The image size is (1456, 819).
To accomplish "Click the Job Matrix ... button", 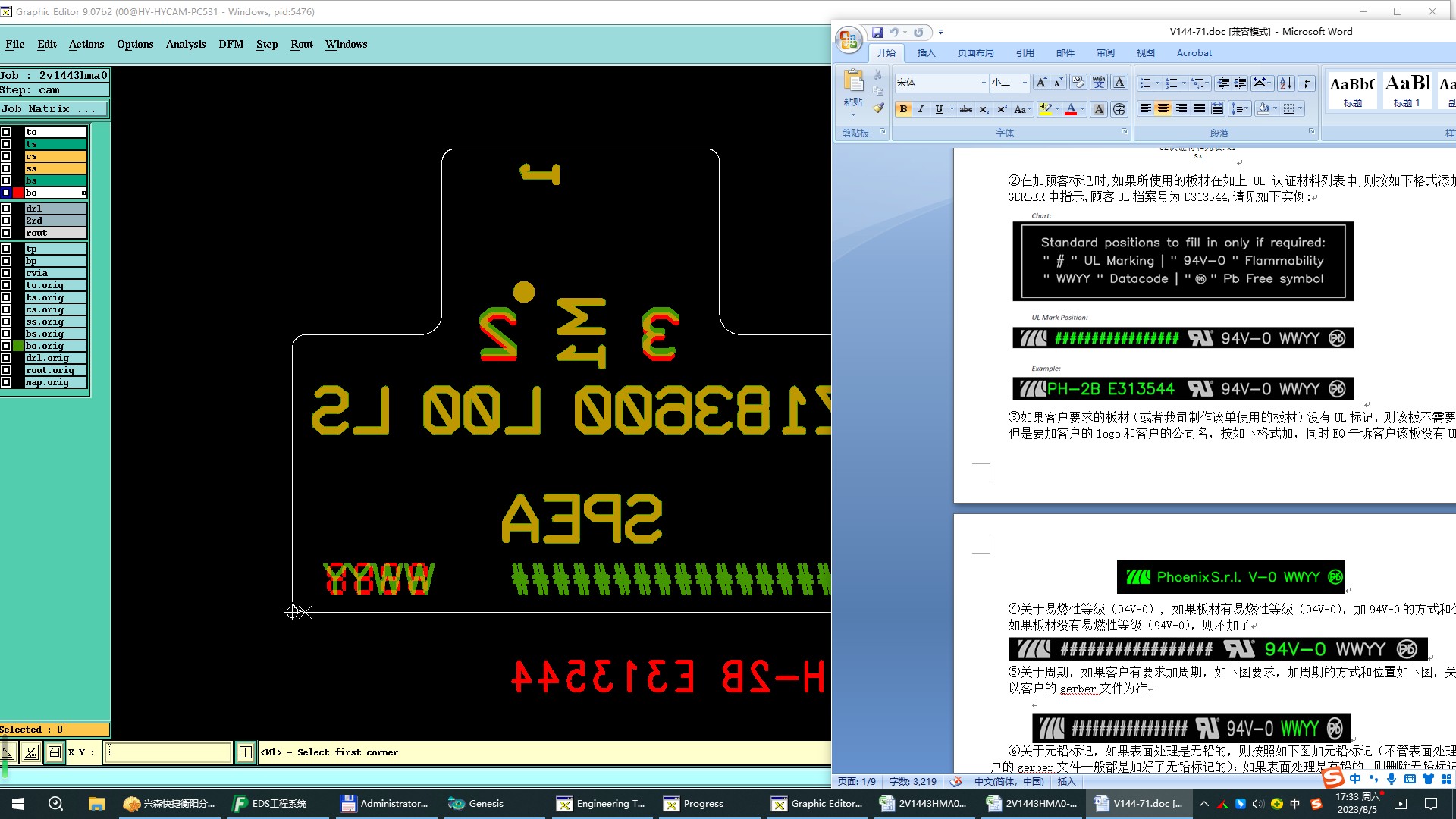I will click(x=55, y=109).
